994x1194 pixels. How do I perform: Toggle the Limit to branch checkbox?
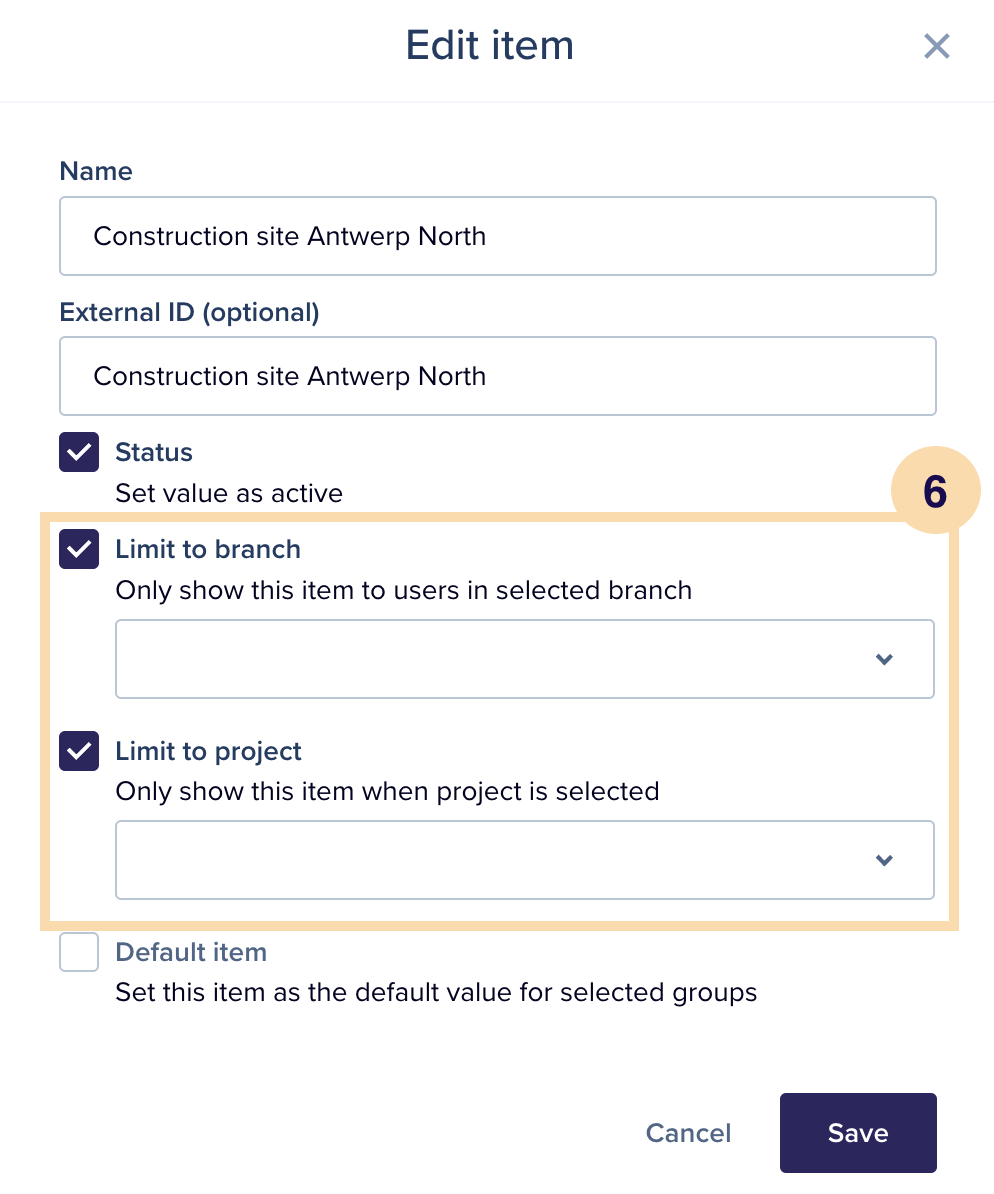coord(79,549)
